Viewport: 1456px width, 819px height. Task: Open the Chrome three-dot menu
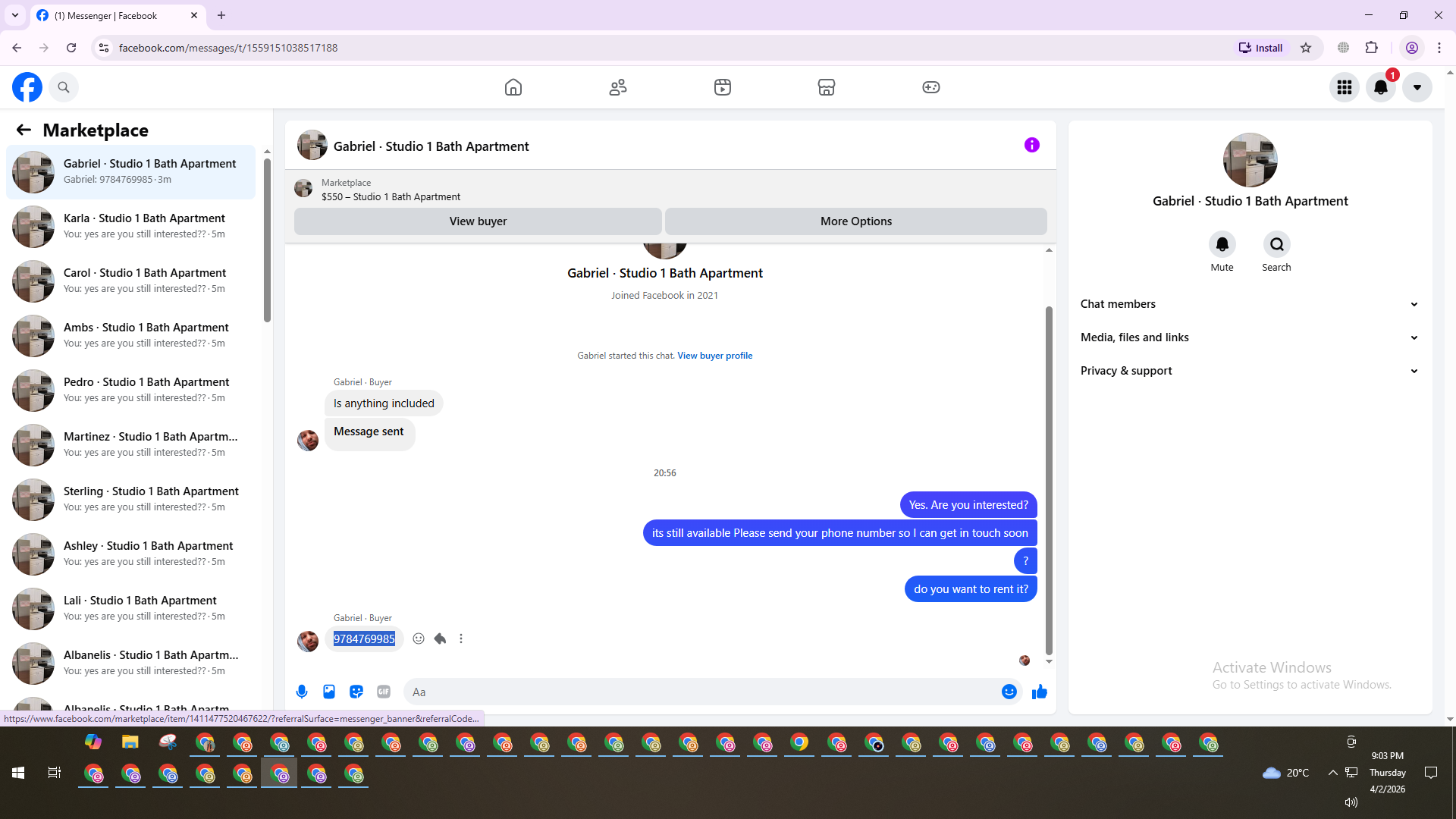tap(1439, 48)
